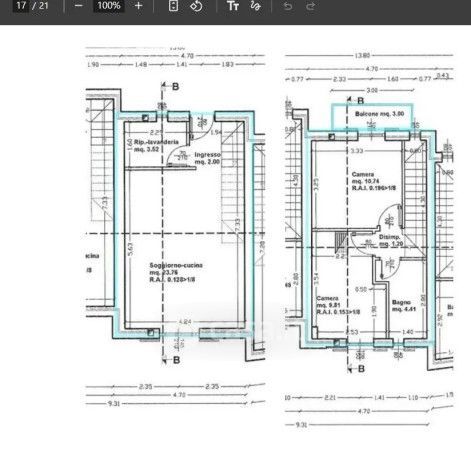The image size is (471, 450).
Task: Click the Disimp. mq. 1.20 label
Action: pos(391,240)
